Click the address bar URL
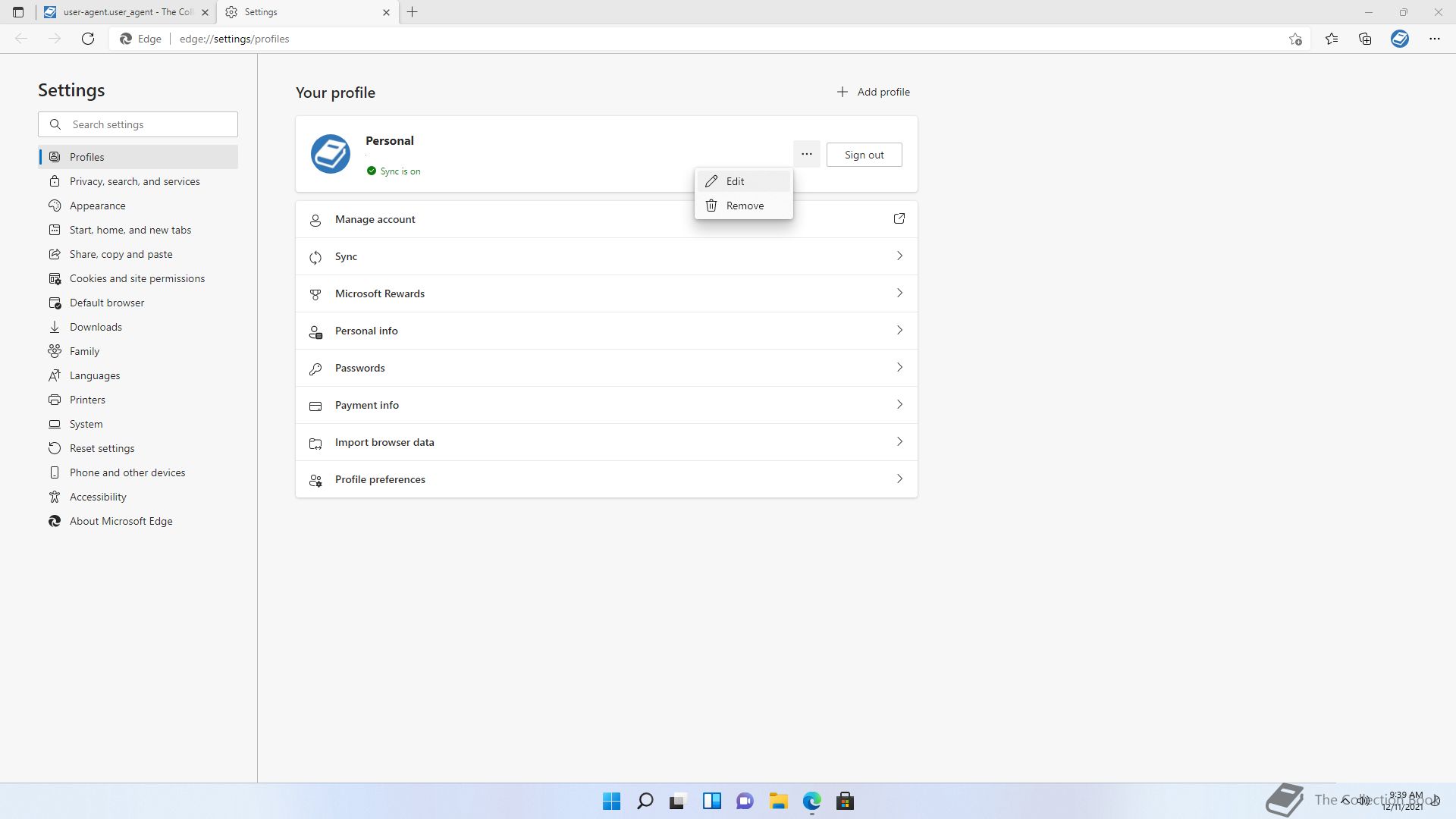This screenshot has height=819, width=1456. (234, 39)
